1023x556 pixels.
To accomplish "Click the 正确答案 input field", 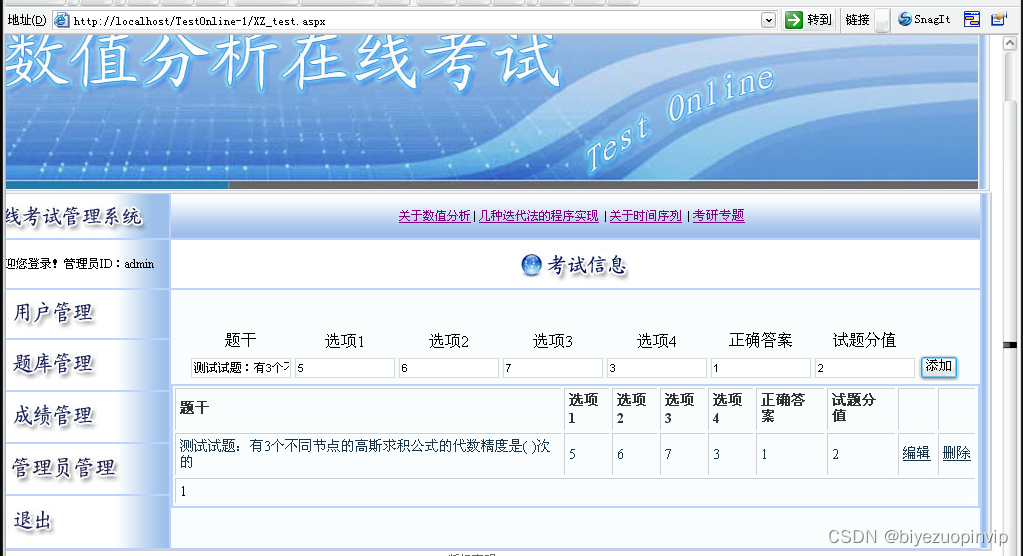I will [x=761, y=368].
